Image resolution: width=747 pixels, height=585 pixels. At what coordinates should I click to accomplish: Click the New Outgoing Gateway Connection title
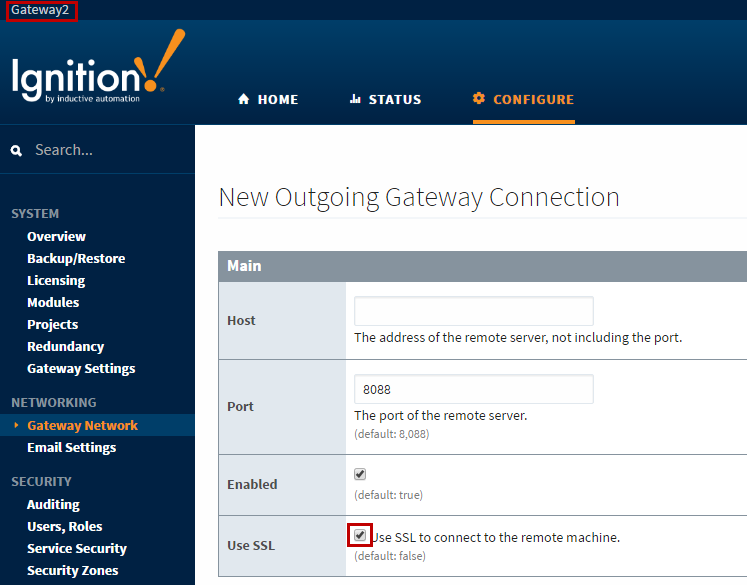(419, 197)
